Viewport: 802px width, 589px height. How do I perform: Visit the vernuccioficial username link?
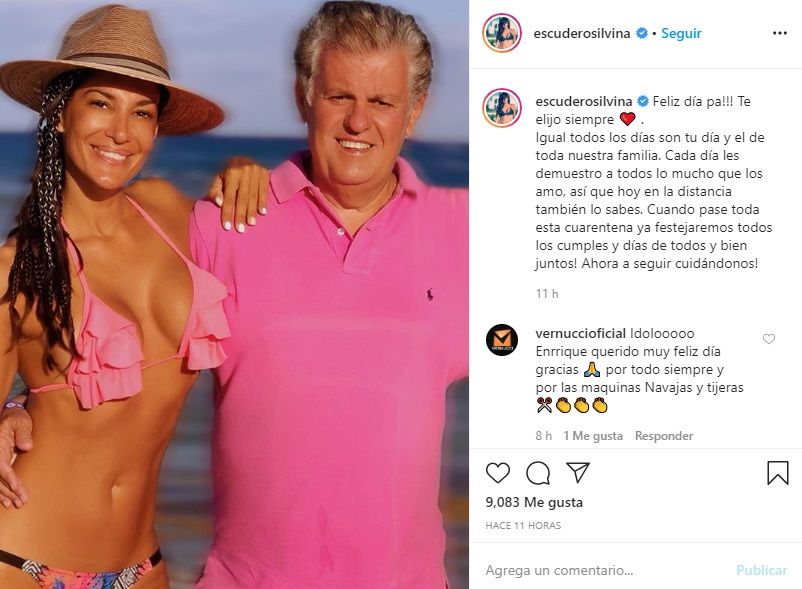coord(581,333)
